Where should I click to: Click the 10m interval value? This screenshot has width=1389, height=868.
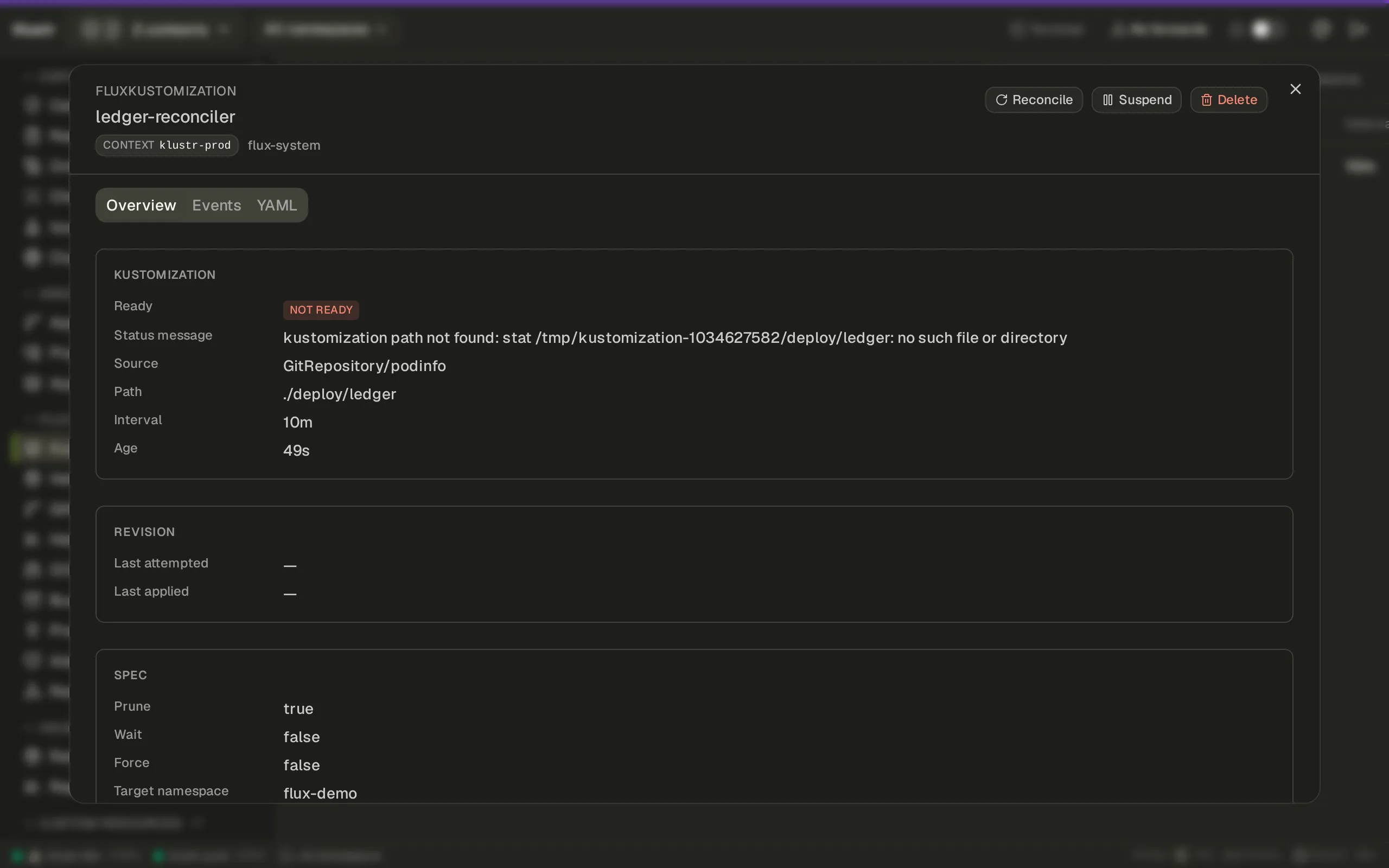(298, 422)
